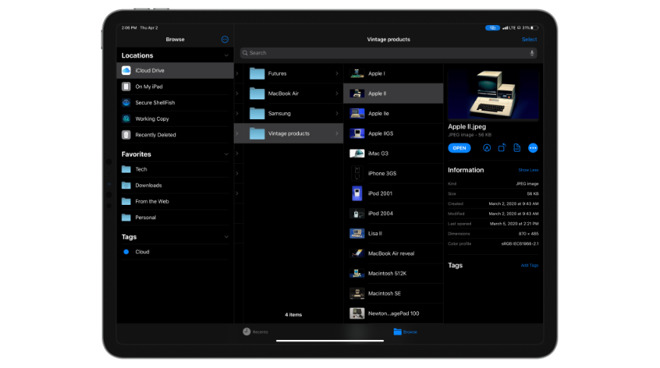Open the blue ellipsis more-actions button
Image resolution: width=660 pixels, height=368 pixels.
pos(533,148)
